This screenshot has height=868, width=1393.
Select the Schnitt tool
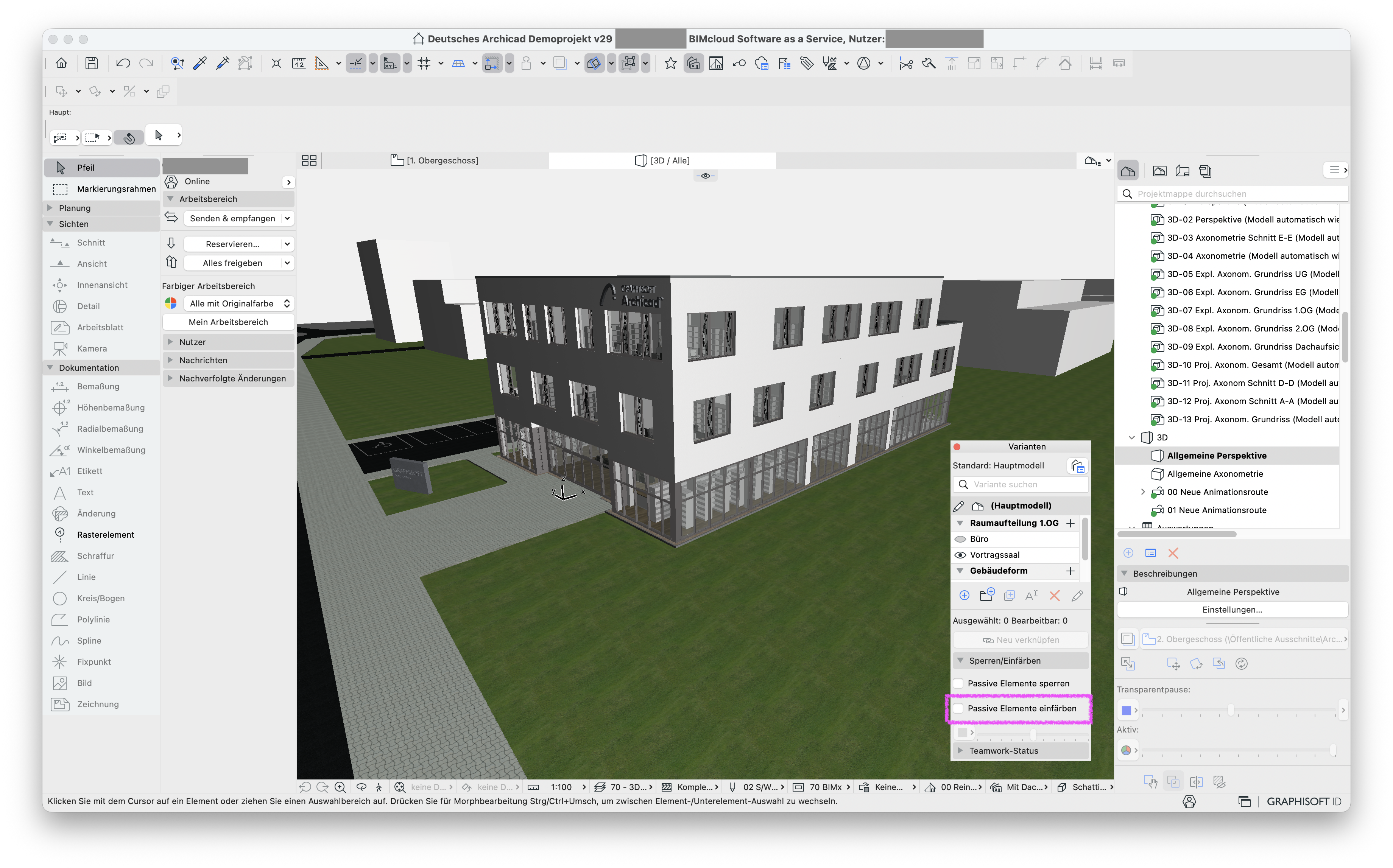pos(102,243)
